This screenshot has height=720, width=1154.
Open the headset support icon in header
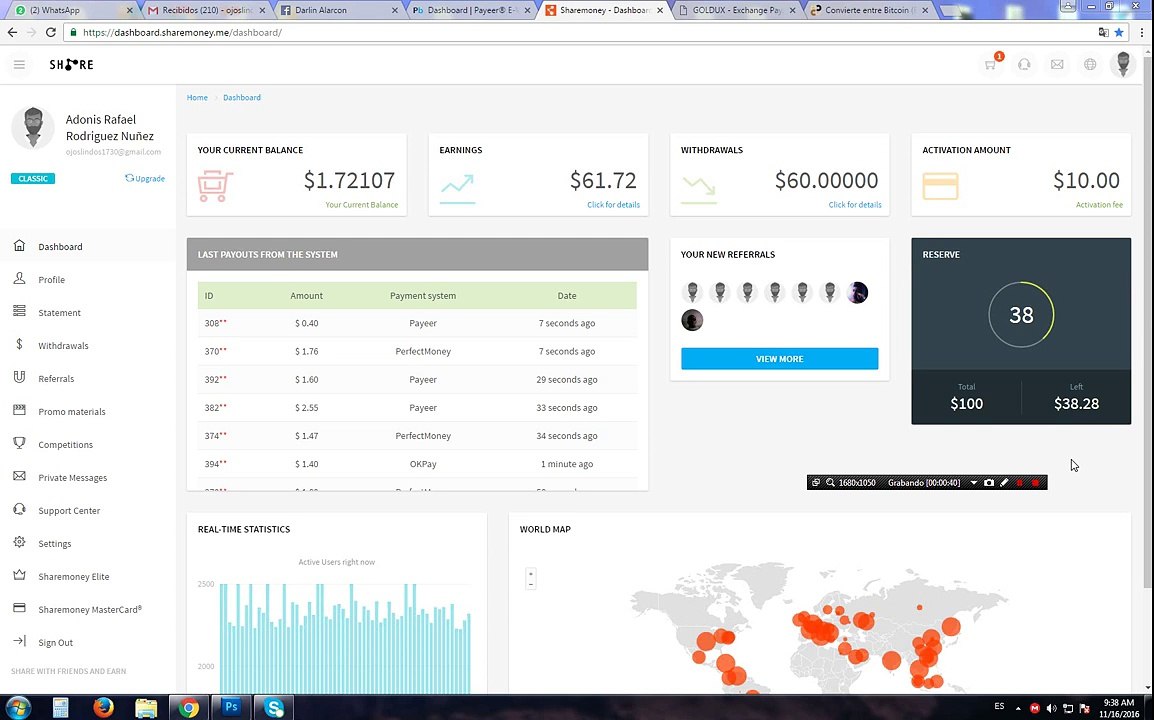pyautogui.click(x=1024, y=65)
